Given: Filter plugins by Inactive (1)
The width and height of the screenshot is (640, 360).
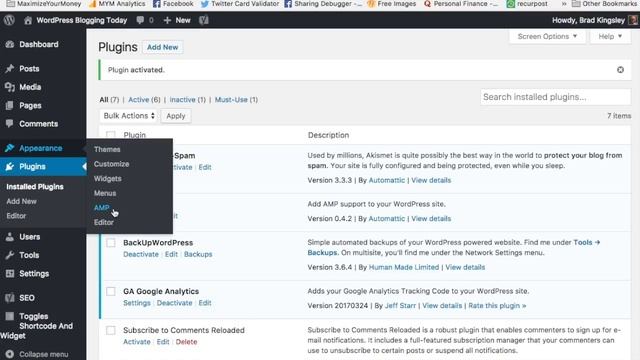Looking at the screenshot, I should [x=187, y=100].
